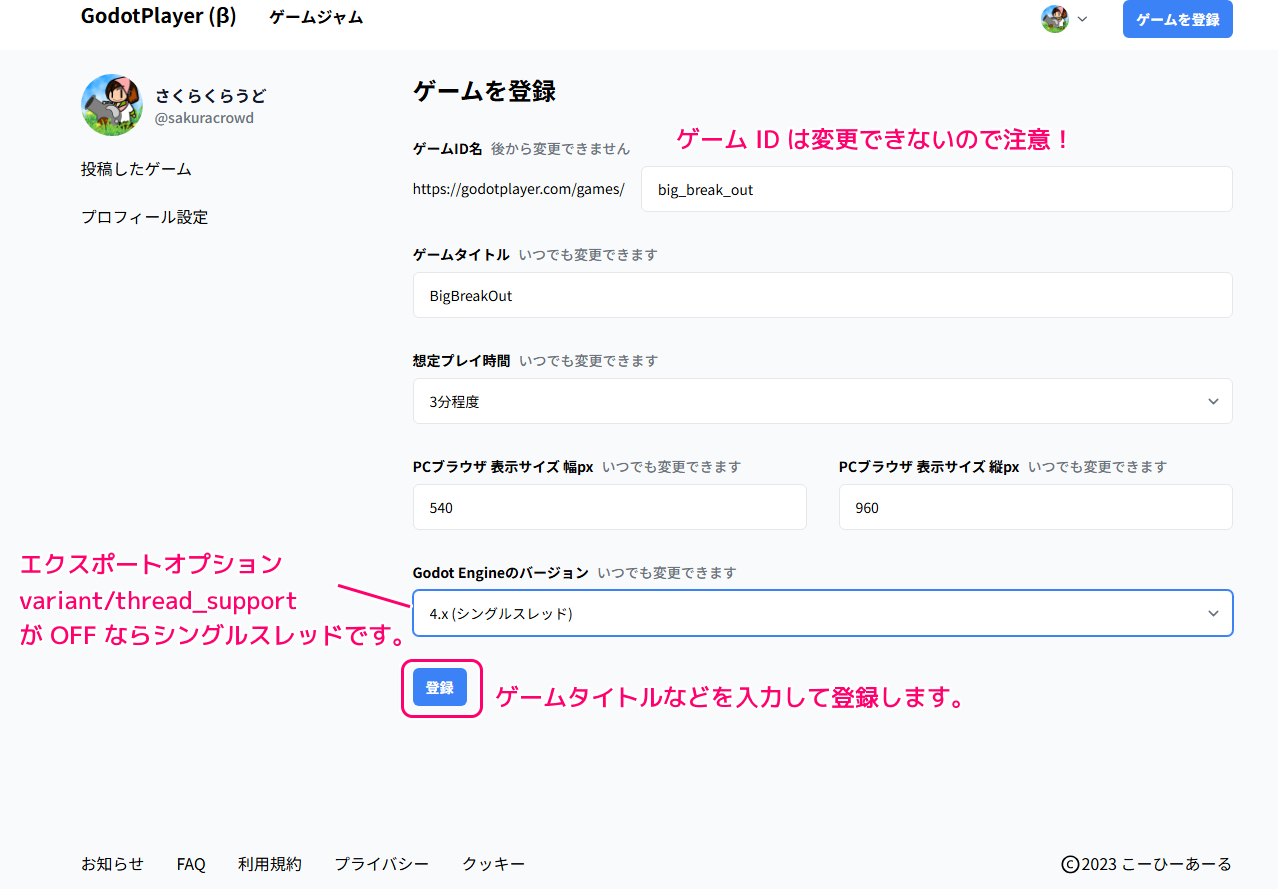Screen dimensions: 1278x889
Task: Focus the game ID field big_break_out
Action: tap(936, 189)
